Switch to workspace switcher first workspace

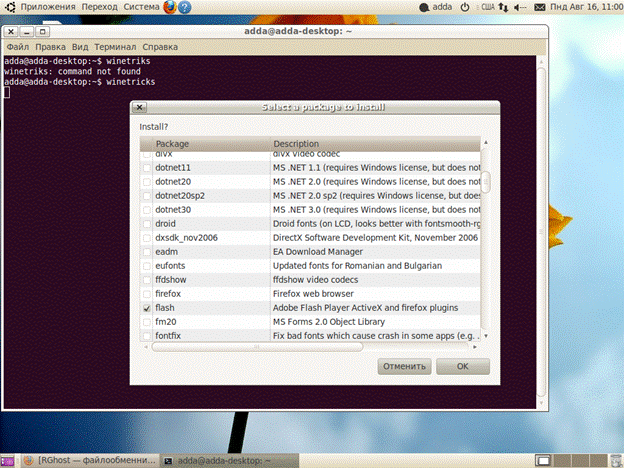point(543,461)
